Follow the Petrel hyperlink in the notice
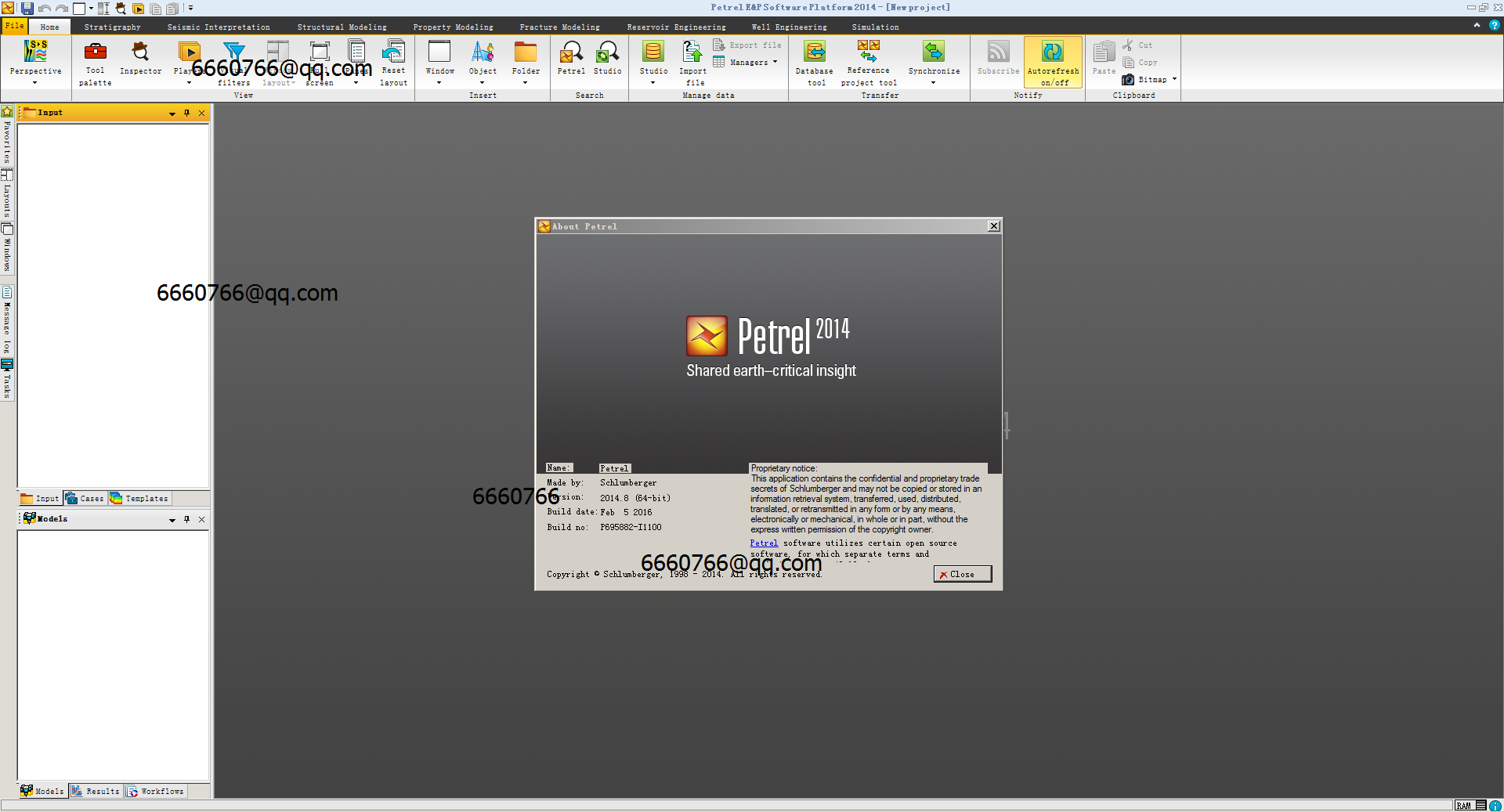This screenshot has width=1504, height=812. point(764,543)
